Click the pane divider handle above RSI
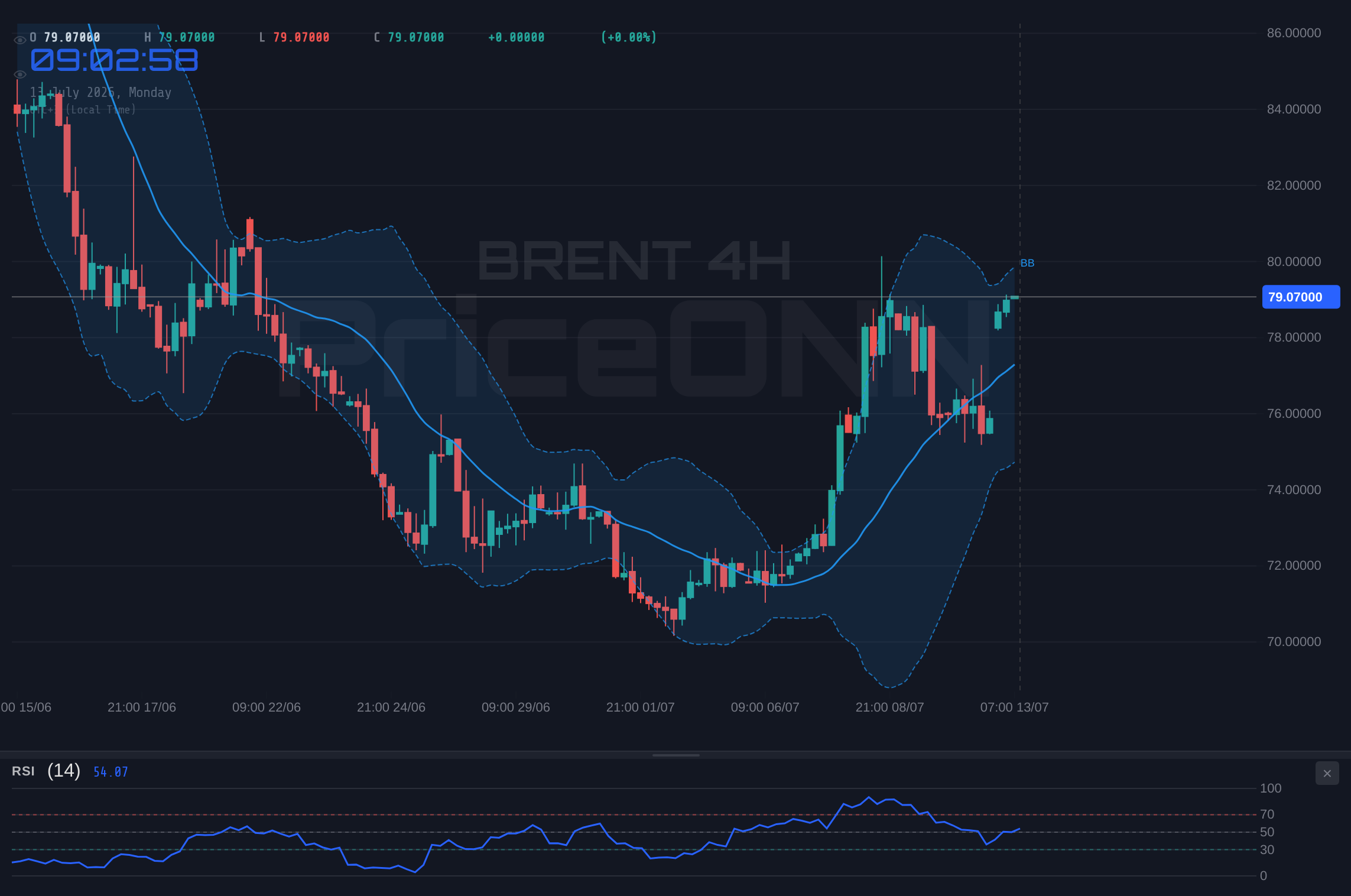Image resolution: width=1351 pixels, height=896 pixels. (675, 755)
